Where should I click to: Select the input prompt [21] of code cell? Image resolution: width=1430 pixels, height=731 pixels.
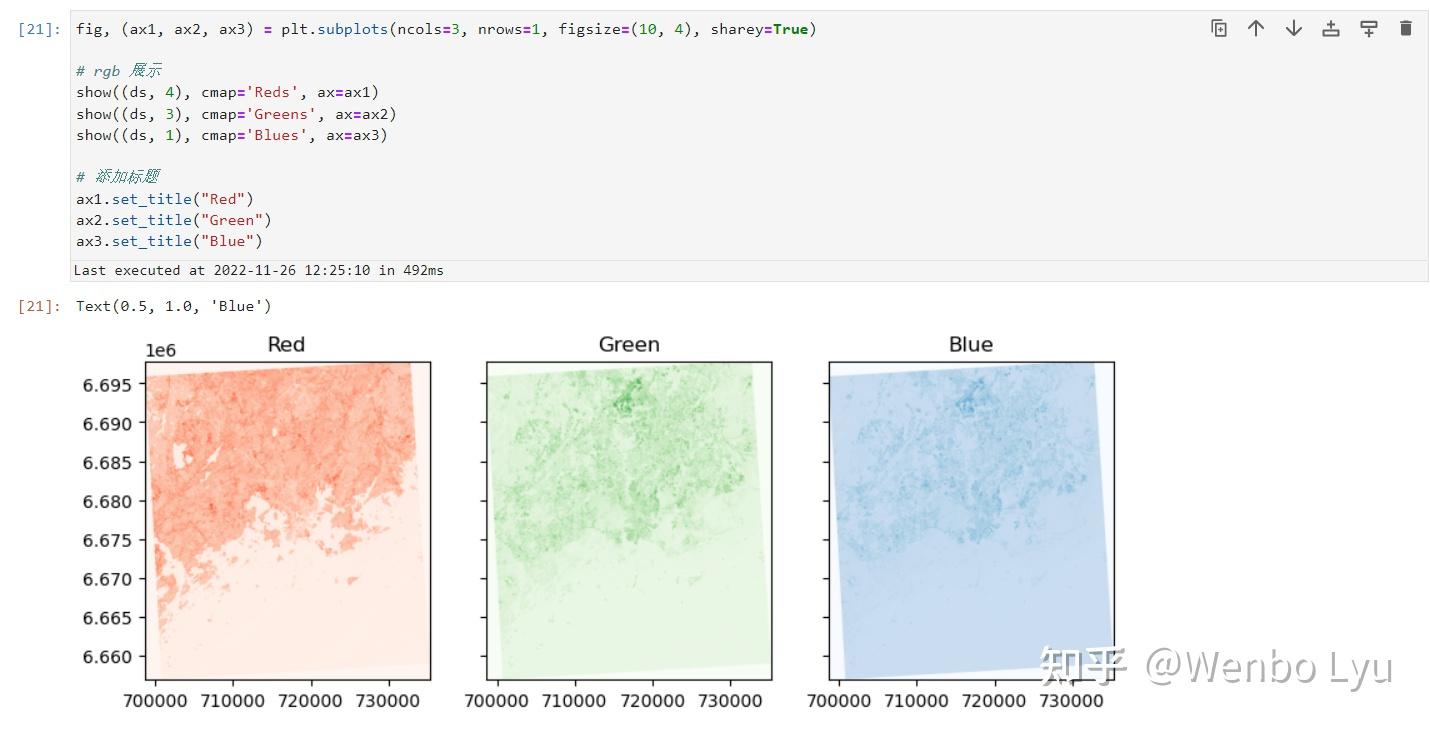point(40,29)
